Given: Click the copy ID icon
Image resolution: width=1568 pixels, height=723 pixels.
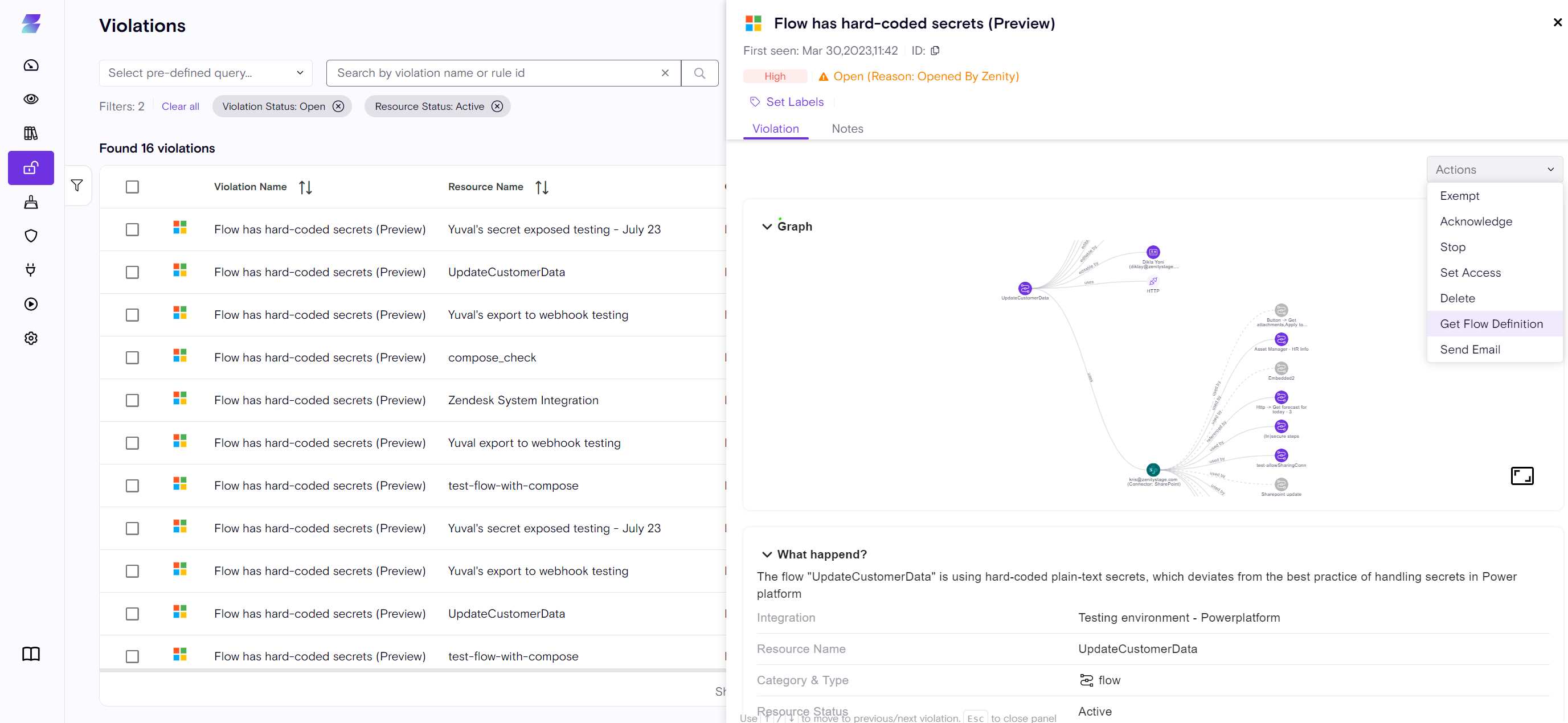Looking at the screenshot, I should pos(935,51).
